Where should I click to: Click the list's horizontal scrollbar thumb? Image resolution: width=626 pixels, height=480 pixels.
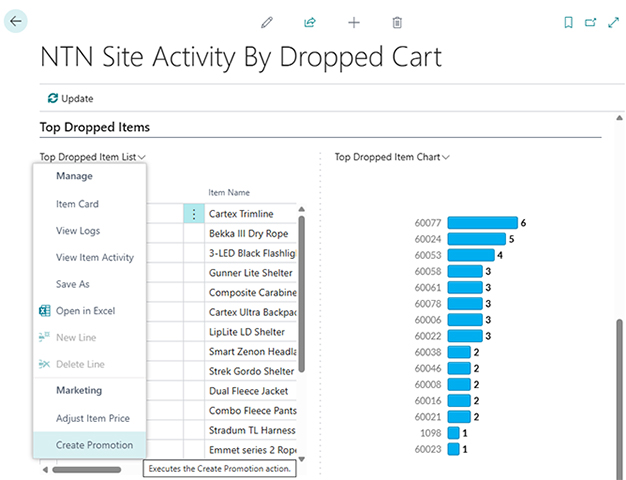(x=87, y=468)
